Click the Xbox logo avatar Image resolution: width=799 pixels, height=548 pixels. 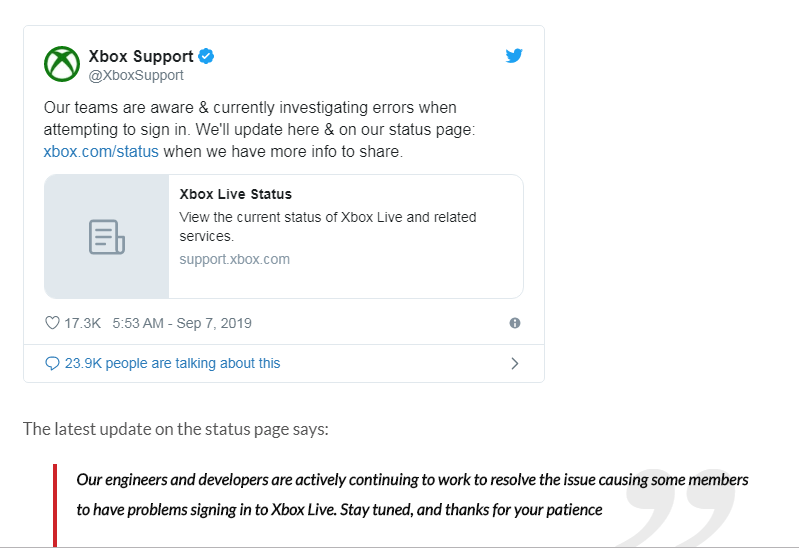(x=62, y=64)
